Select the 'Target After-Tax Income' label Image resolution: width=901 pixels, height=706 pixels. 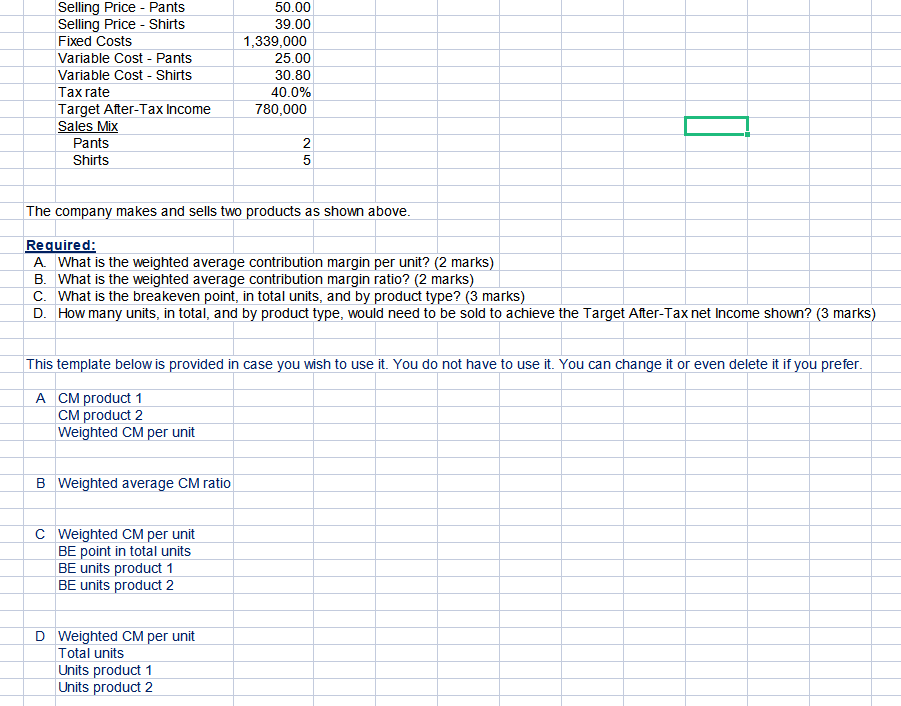tap(134, 109)
